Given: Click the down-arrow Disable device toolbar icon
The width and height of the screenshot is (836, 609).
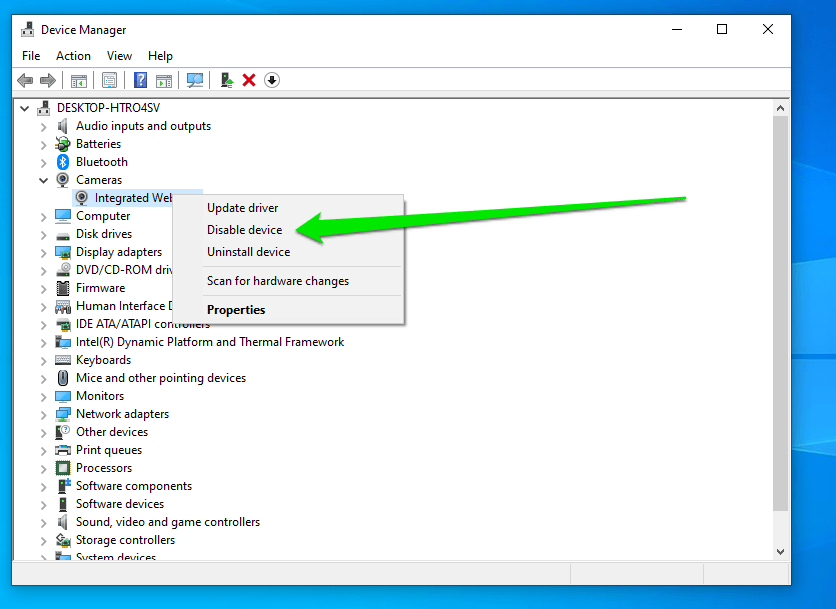Looking at the screenshot, I should point(272,80).
